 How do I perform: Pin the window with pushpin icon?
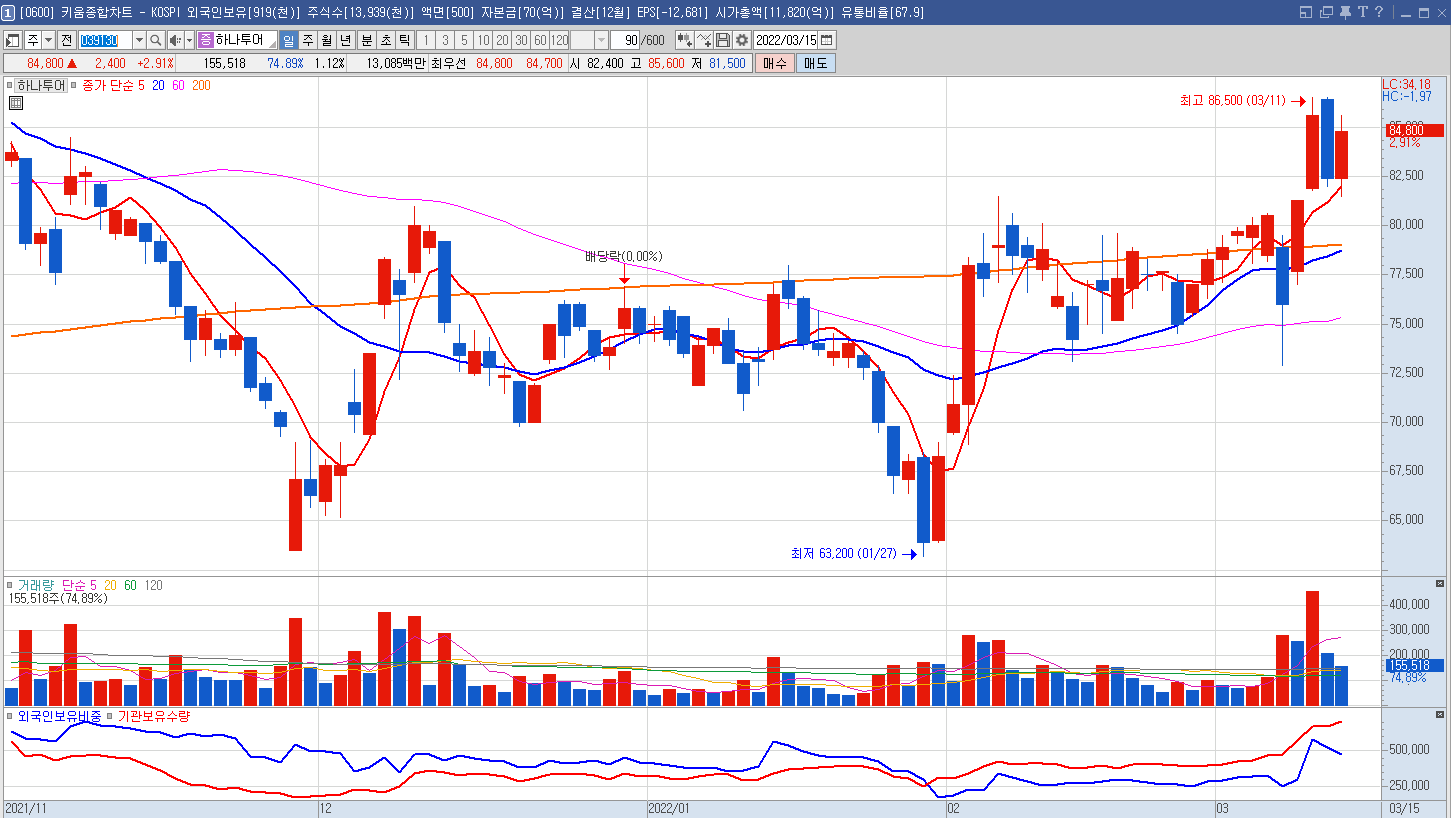1345,12
